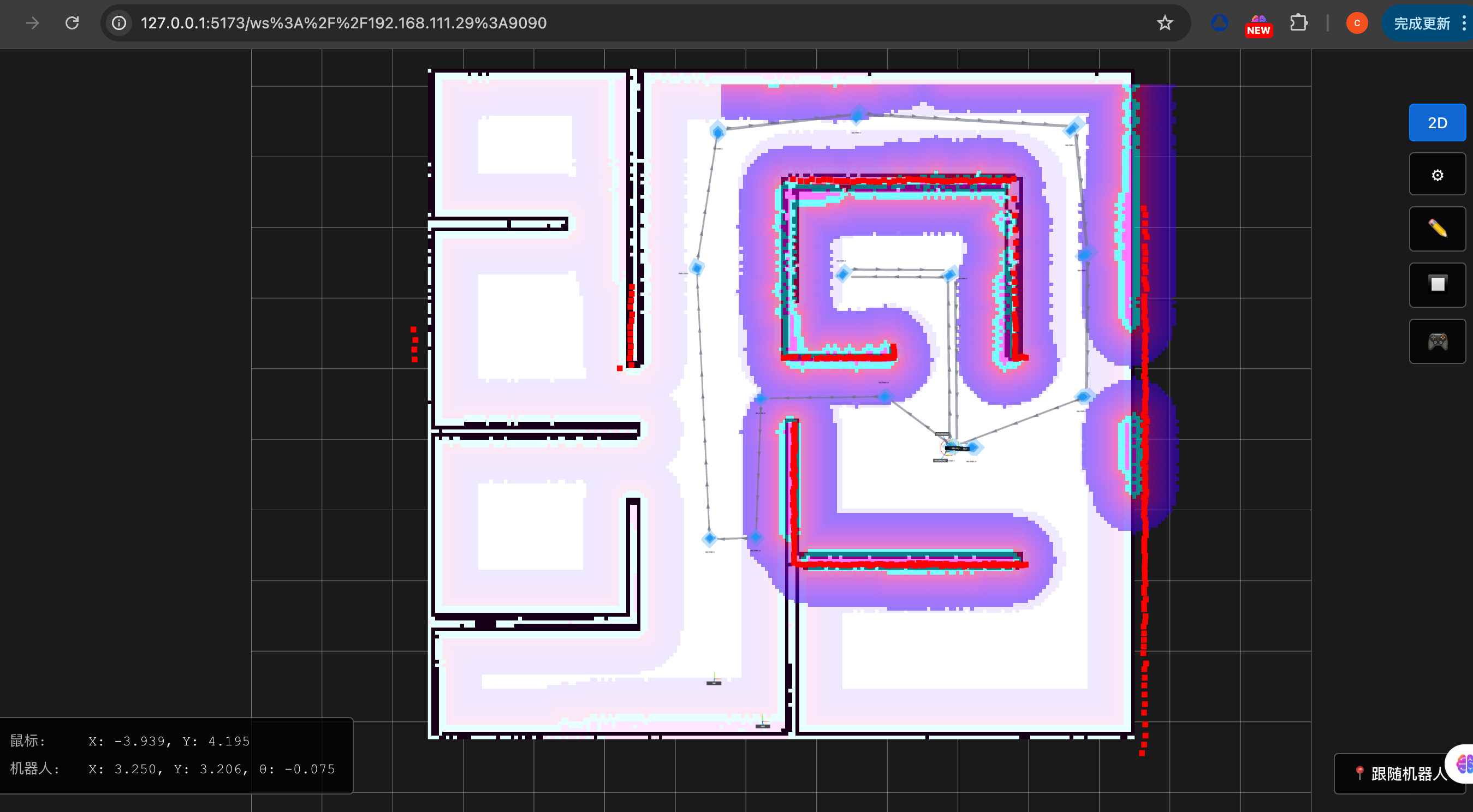The image size is (1473, 812).
Task: Select the bottom-left blue waypoint on route
Action: (x=710, y=538)
